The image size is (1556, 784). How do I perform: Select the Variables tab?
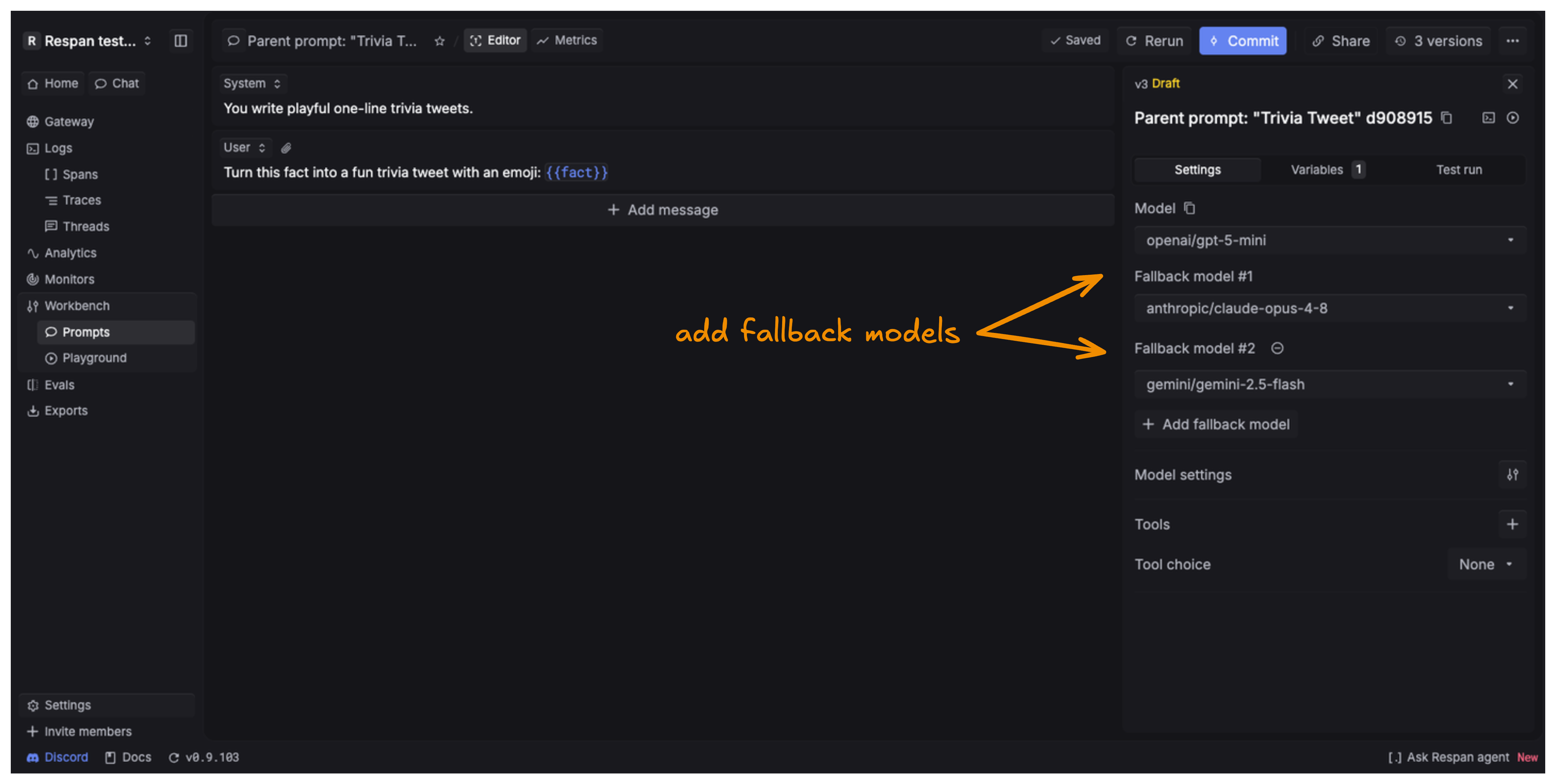(x=1328, y=170)
